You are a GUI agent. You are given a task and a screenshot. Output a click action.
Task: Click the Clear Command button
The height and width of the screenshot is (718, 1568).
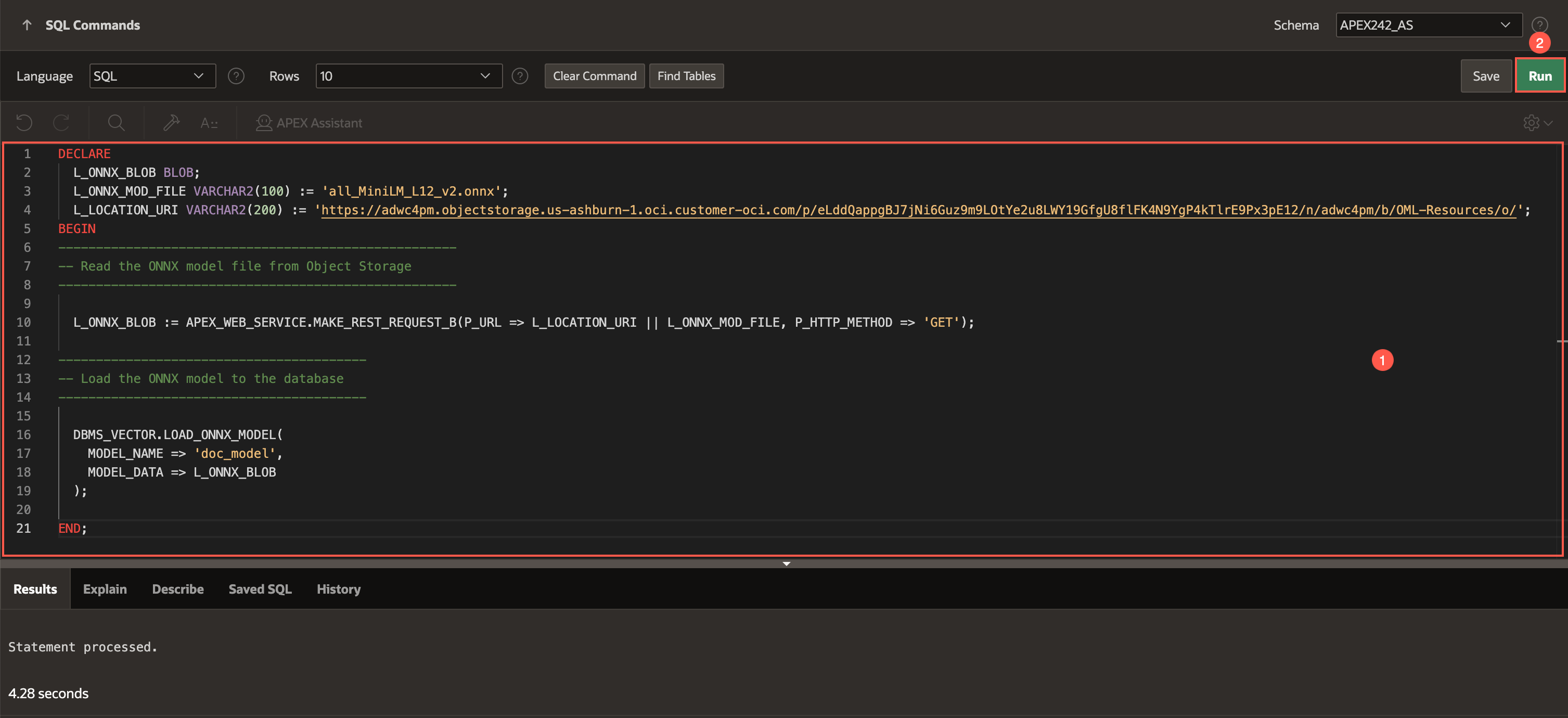pyautogui.click(x=595, y=76)
